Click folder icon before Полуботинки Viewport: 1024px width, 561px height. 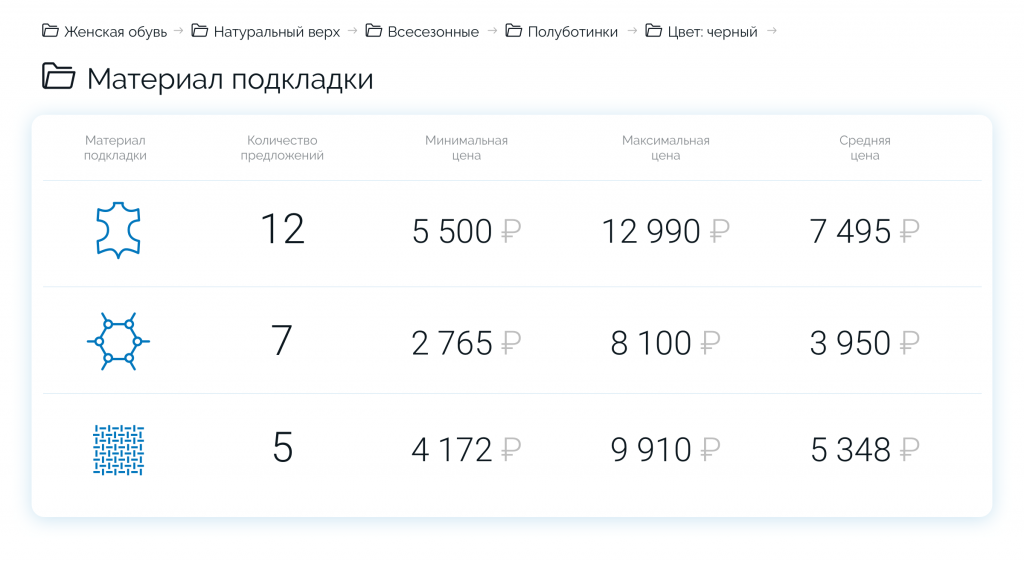[514, 31]
